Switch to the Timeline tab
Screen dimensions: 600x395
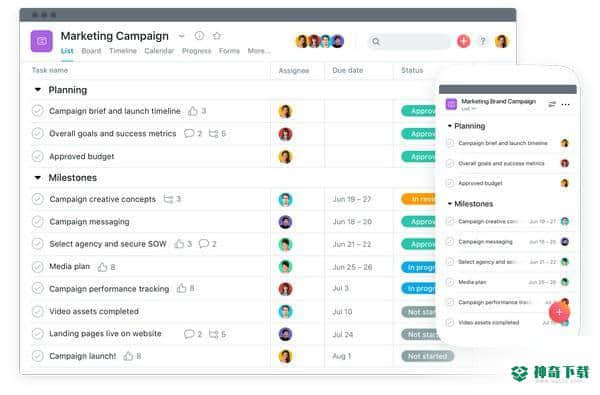(123, 51)
